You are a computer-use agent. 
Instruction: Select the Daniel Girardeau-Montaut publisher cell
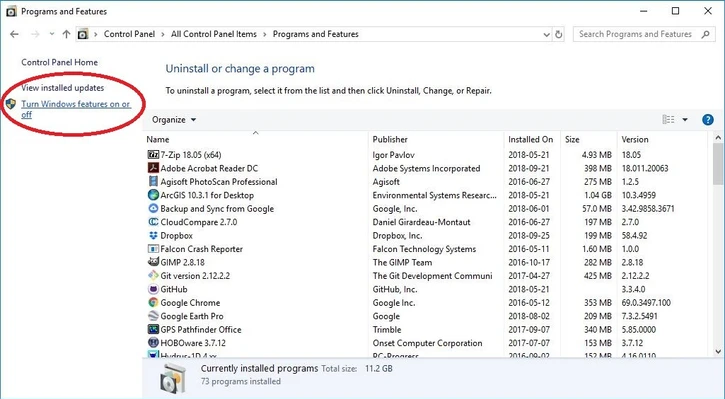tap(421, 222)
